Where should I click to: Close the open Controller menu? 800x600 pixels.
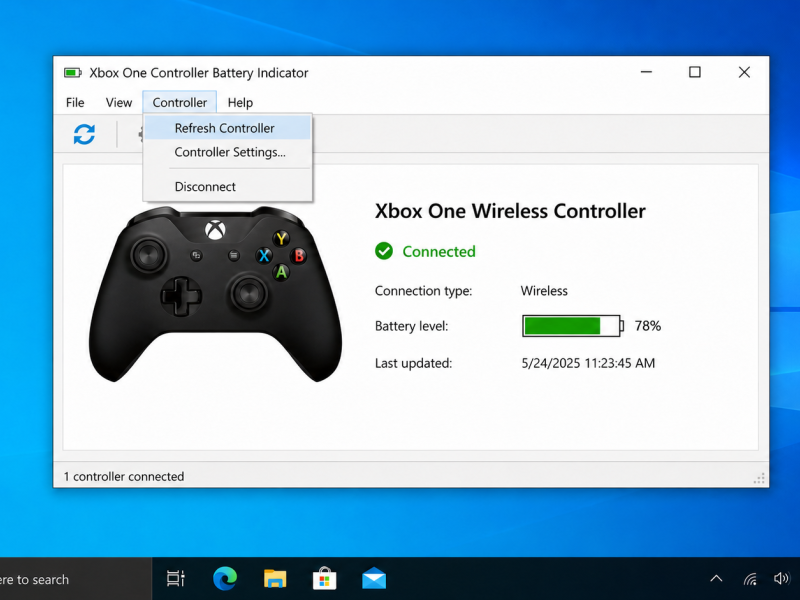point(180,103)
